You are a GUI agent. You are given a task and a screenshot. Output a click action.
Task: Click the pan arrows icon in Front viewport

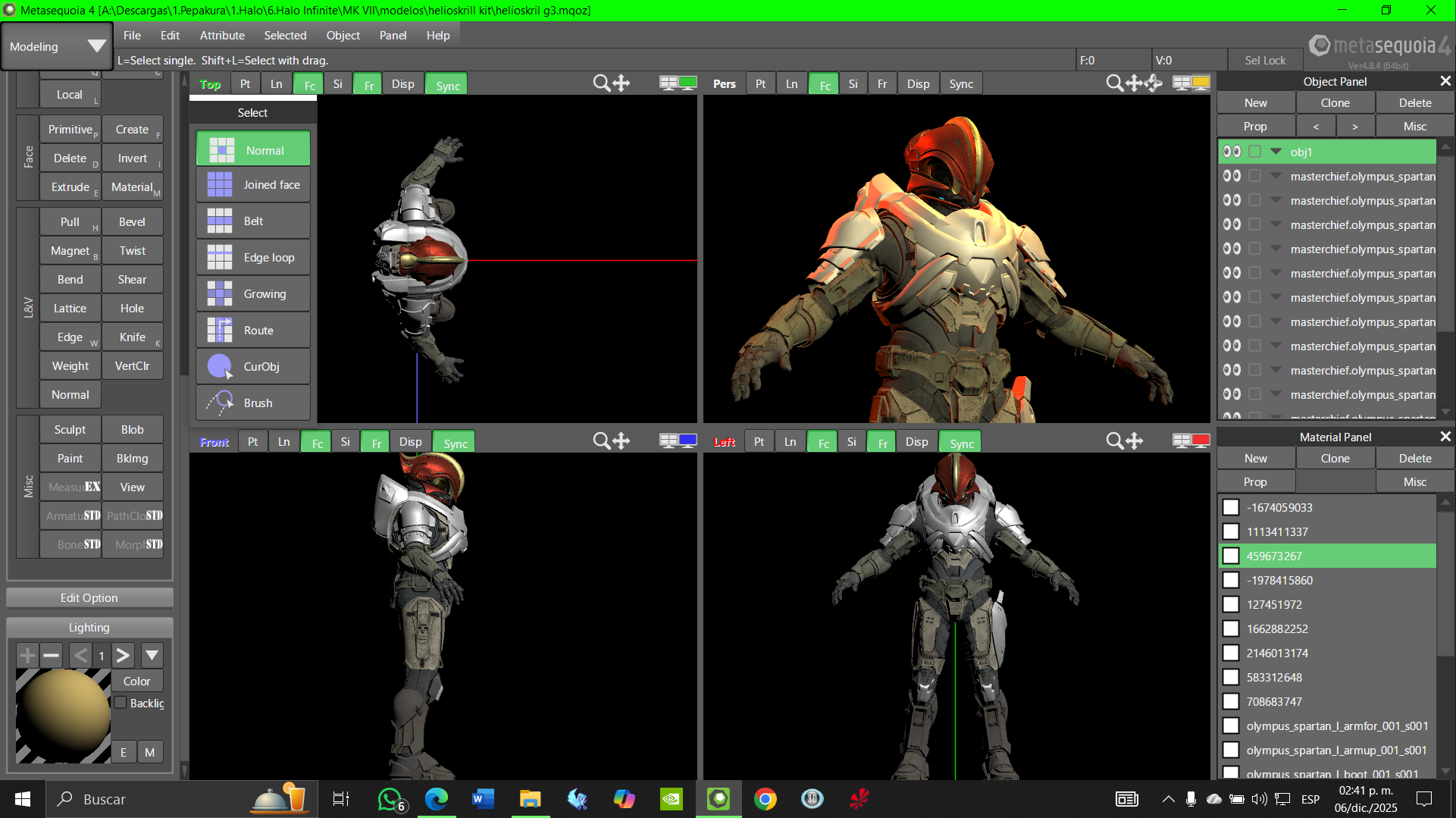pyautogui.click(x=622, y=441)
